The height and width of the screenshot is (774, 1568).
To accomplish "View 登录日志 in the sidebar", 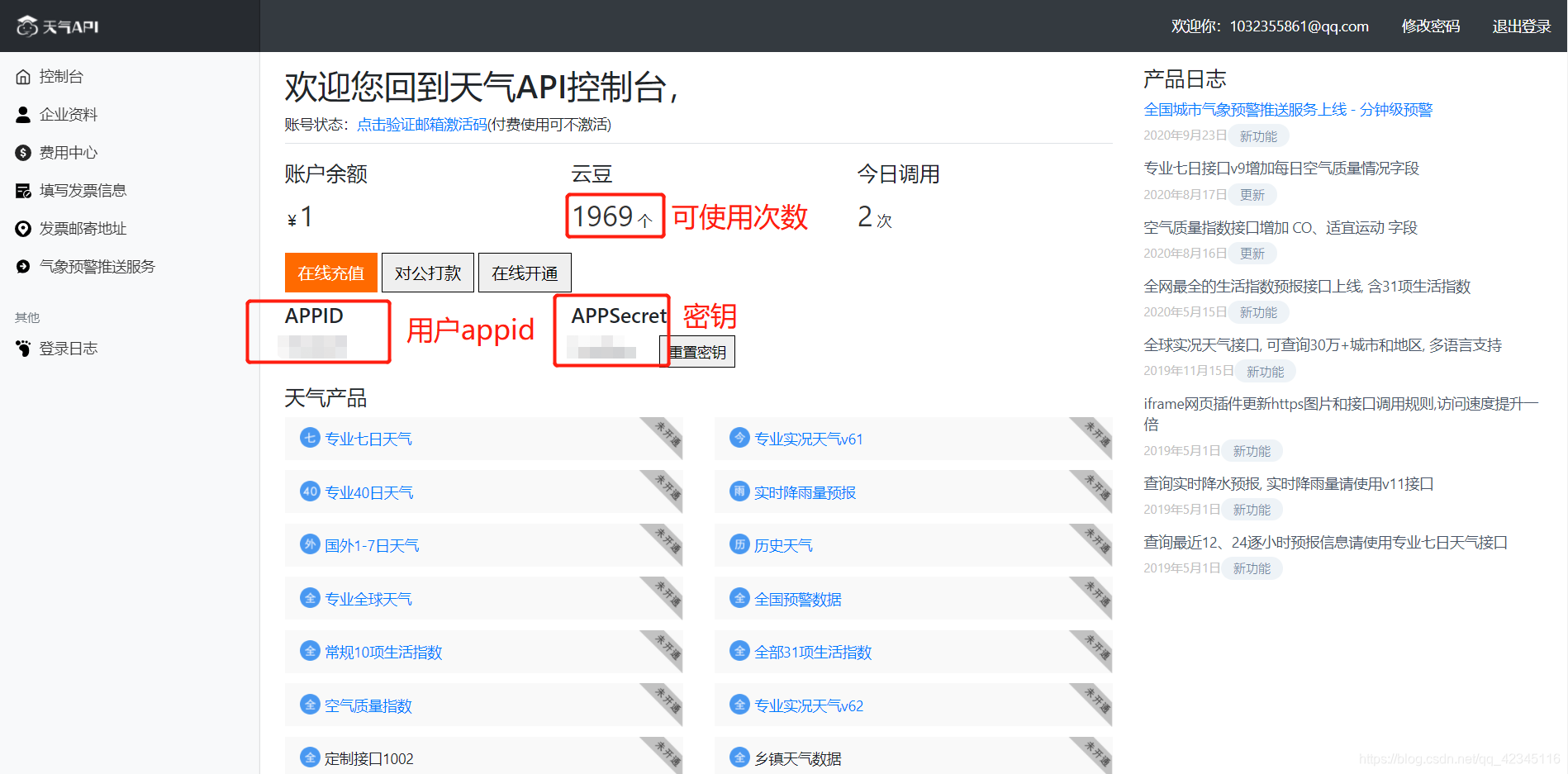I will point(69,349).
